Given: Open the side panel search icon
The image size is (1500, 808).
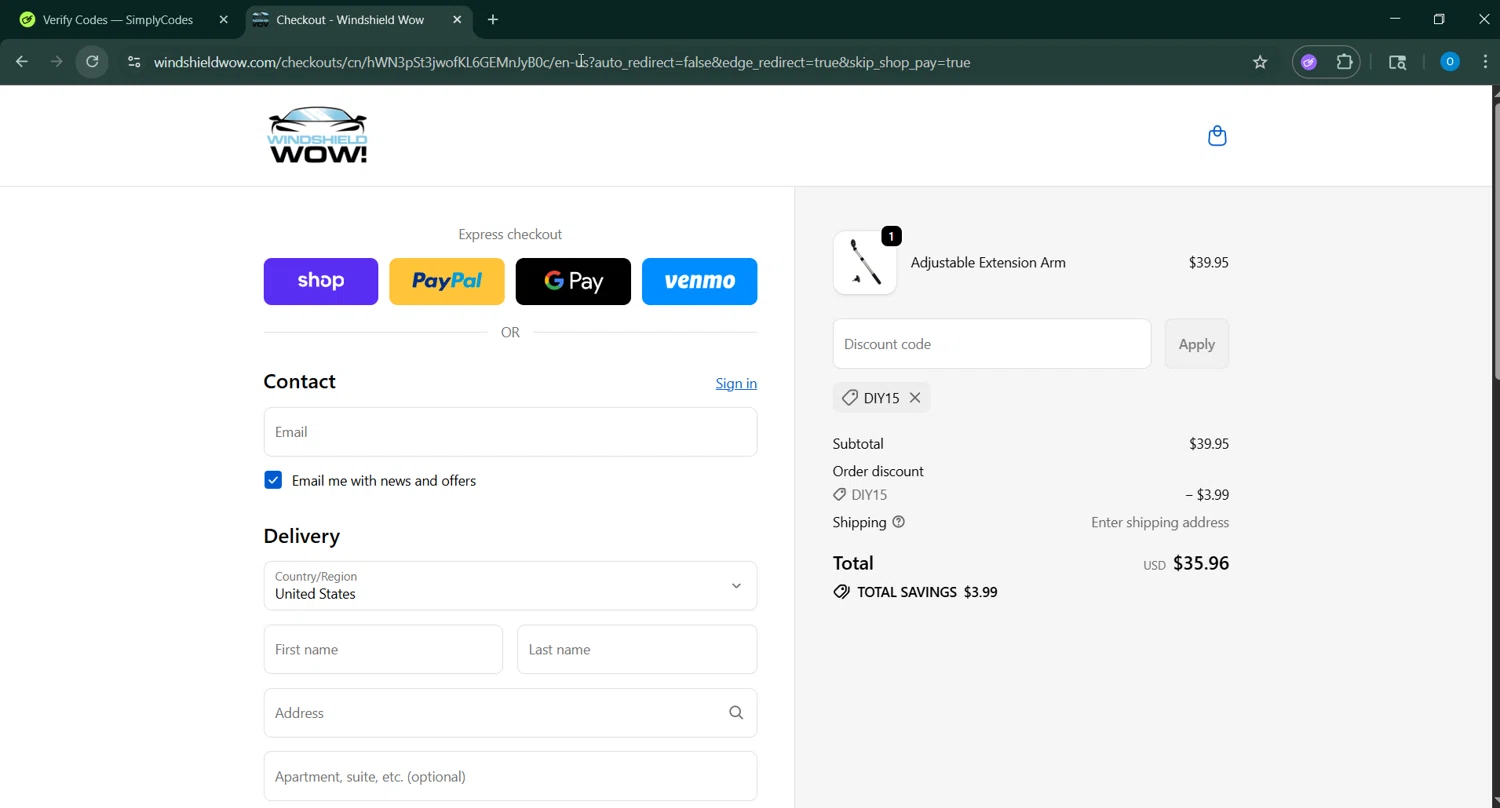Looking at the screenshot, I should pyautogui.click(x=1398, y=62).
